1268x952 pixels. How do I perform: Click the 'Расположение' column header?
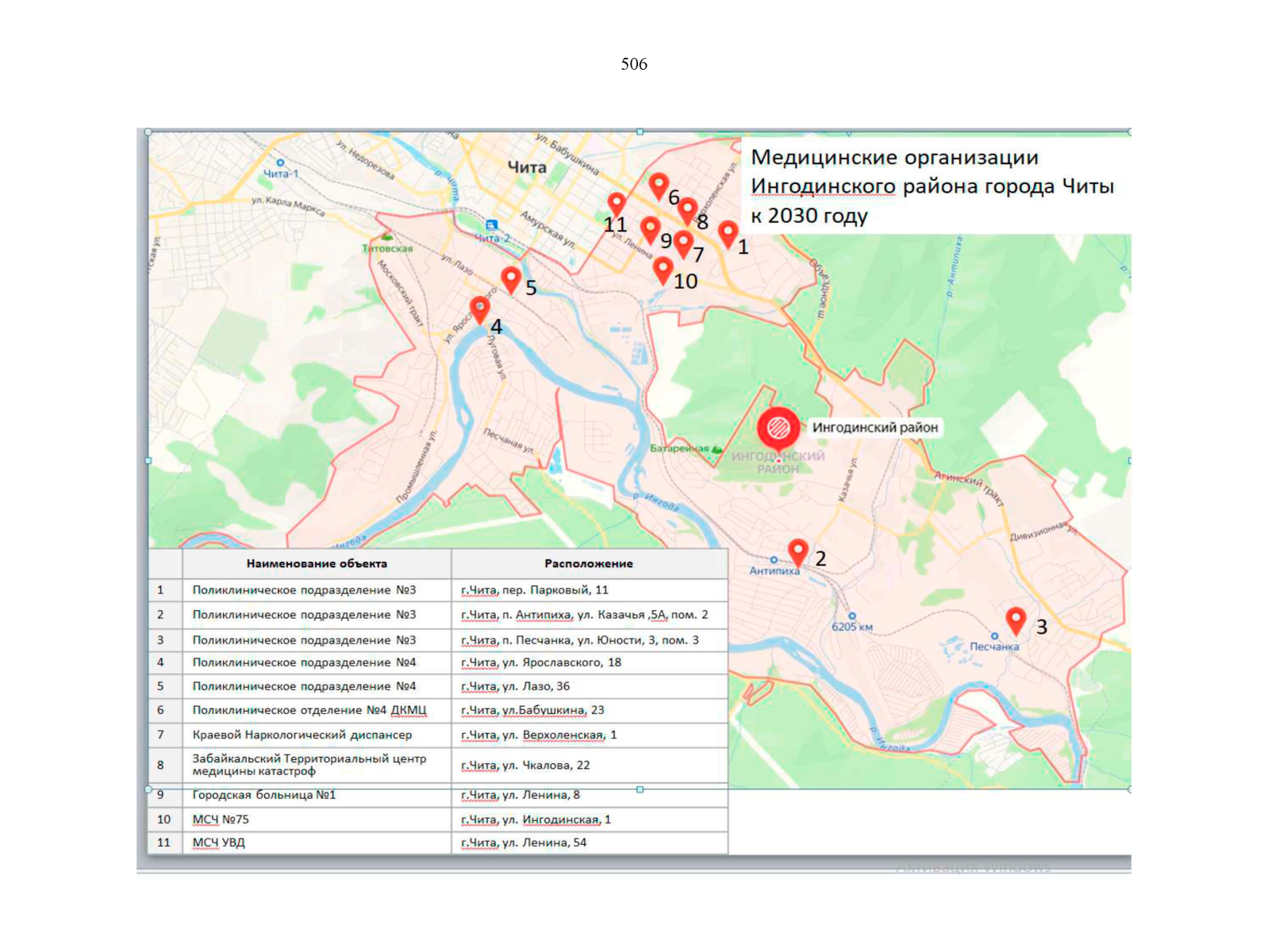(588, 564)
